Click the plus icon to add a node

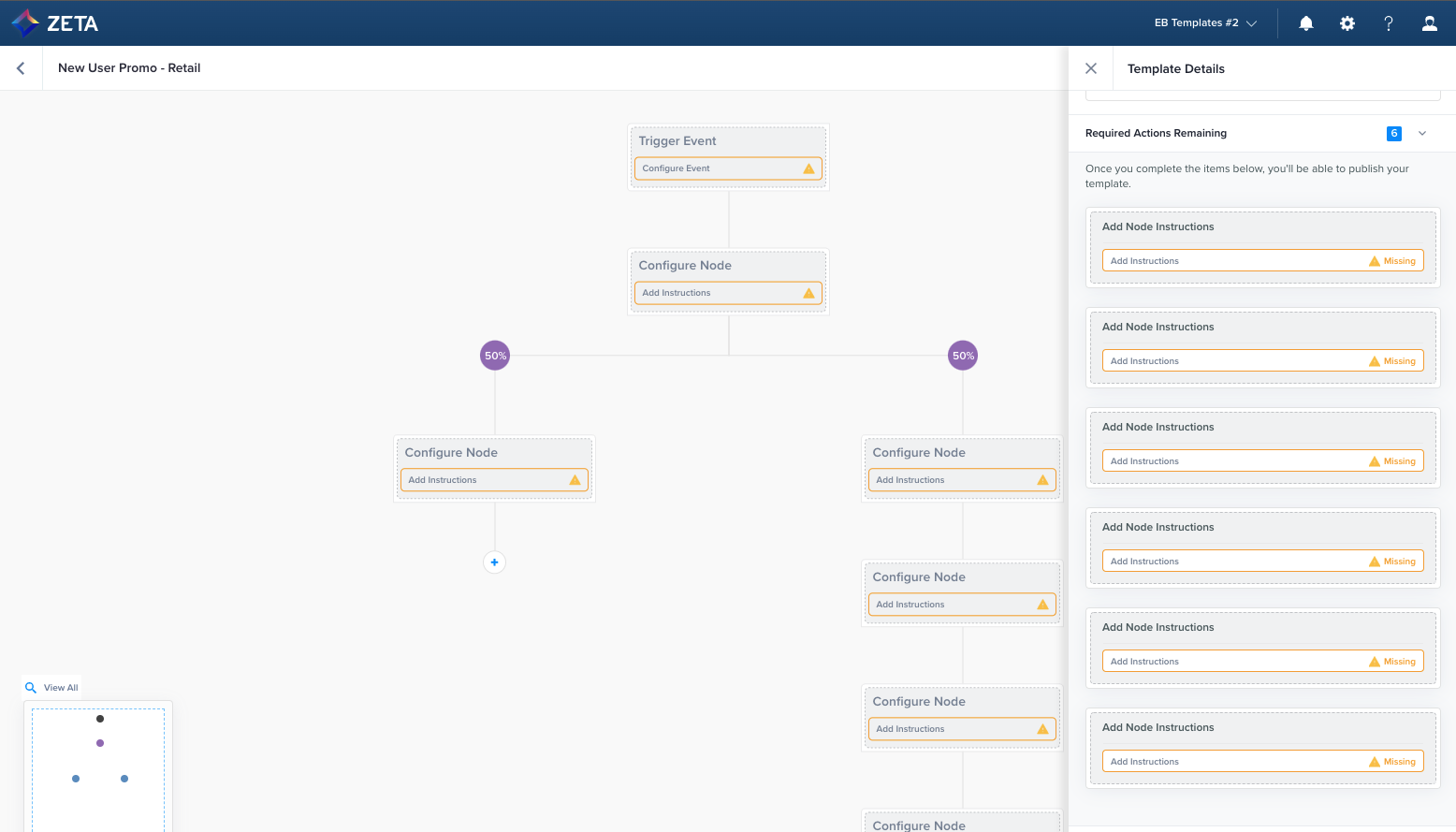coord(494,562)
